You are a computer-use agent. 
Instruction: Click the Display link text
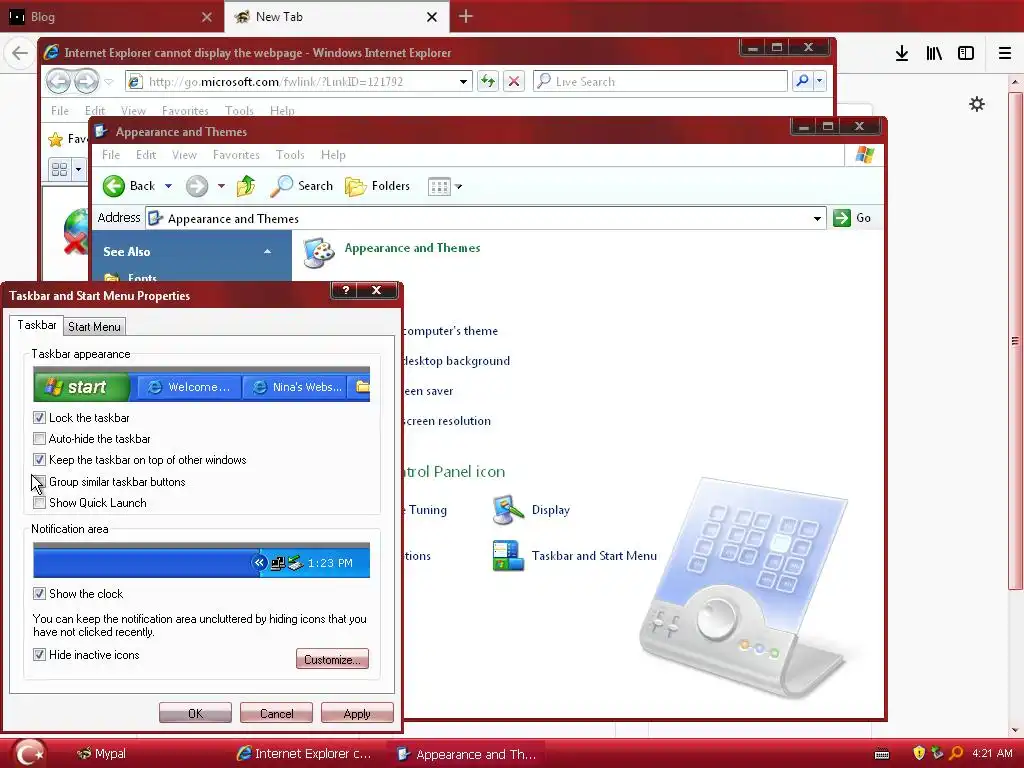[551, 510]
